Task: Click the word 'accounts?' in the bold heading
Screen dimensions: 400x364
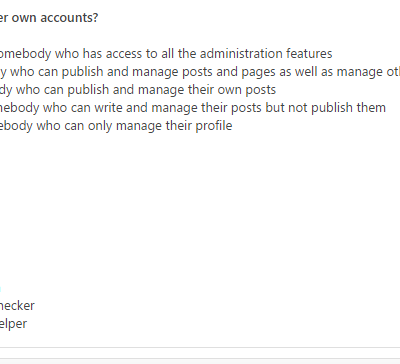Action: coord(69,18)
